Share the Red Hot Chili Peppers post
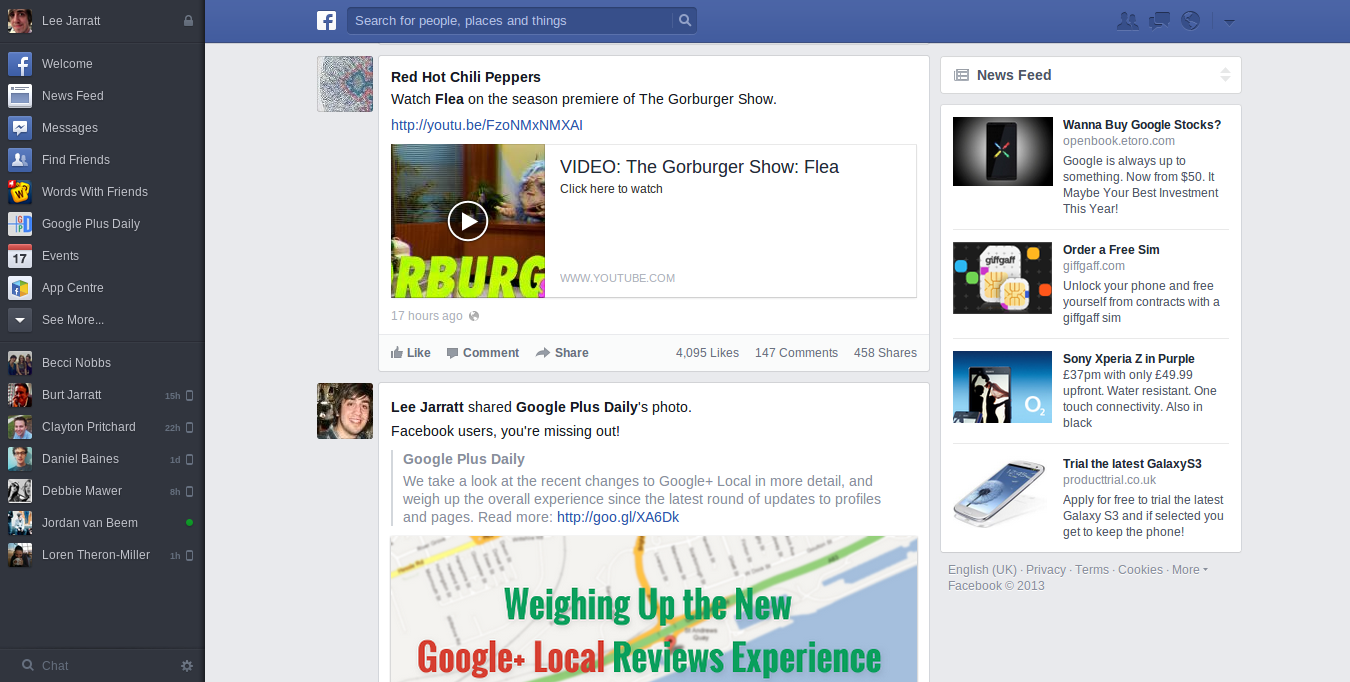The image size is (1350, 682). 562,353
